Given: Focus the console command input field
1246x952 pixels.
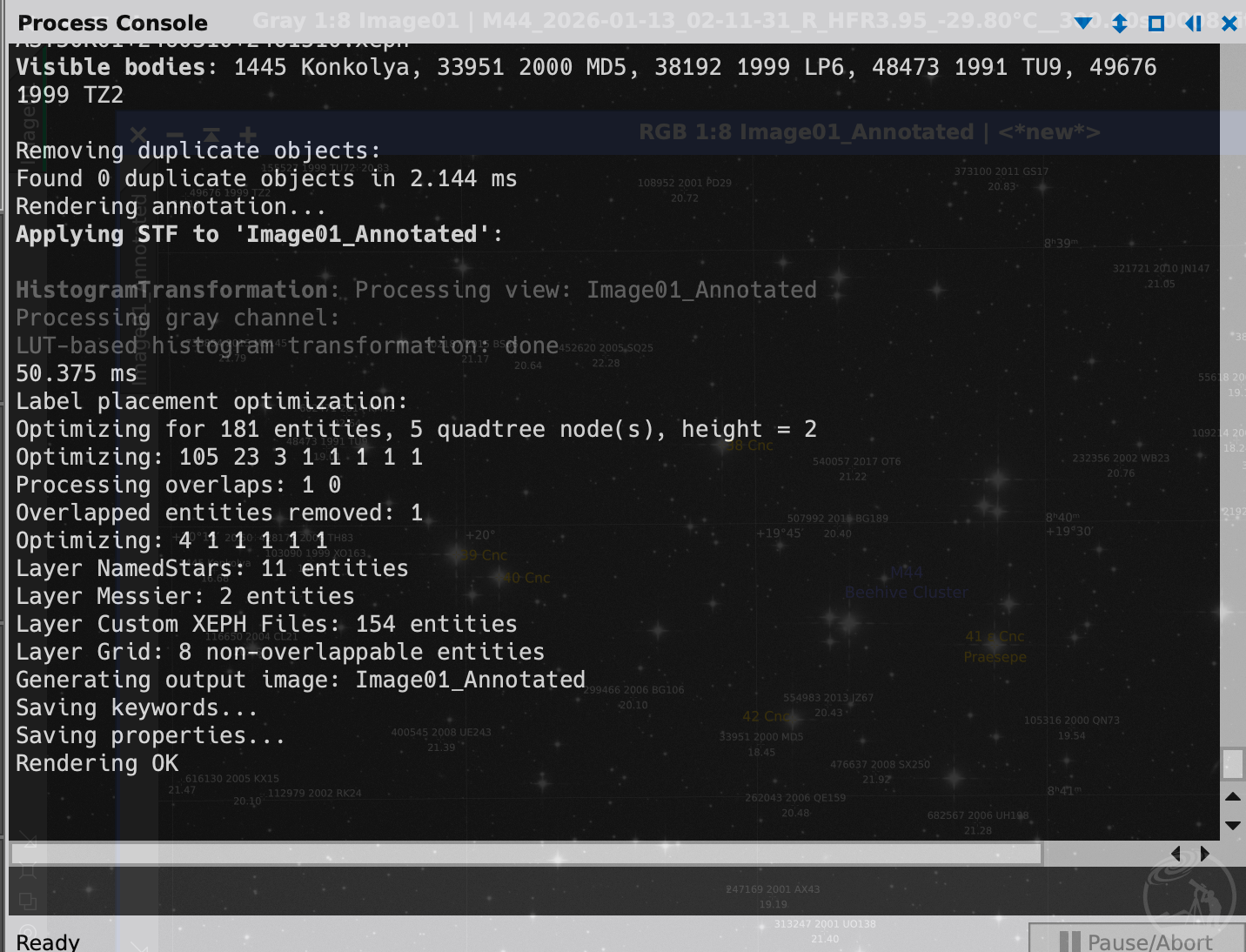Looking at the screenshot, I should [522, 890].
